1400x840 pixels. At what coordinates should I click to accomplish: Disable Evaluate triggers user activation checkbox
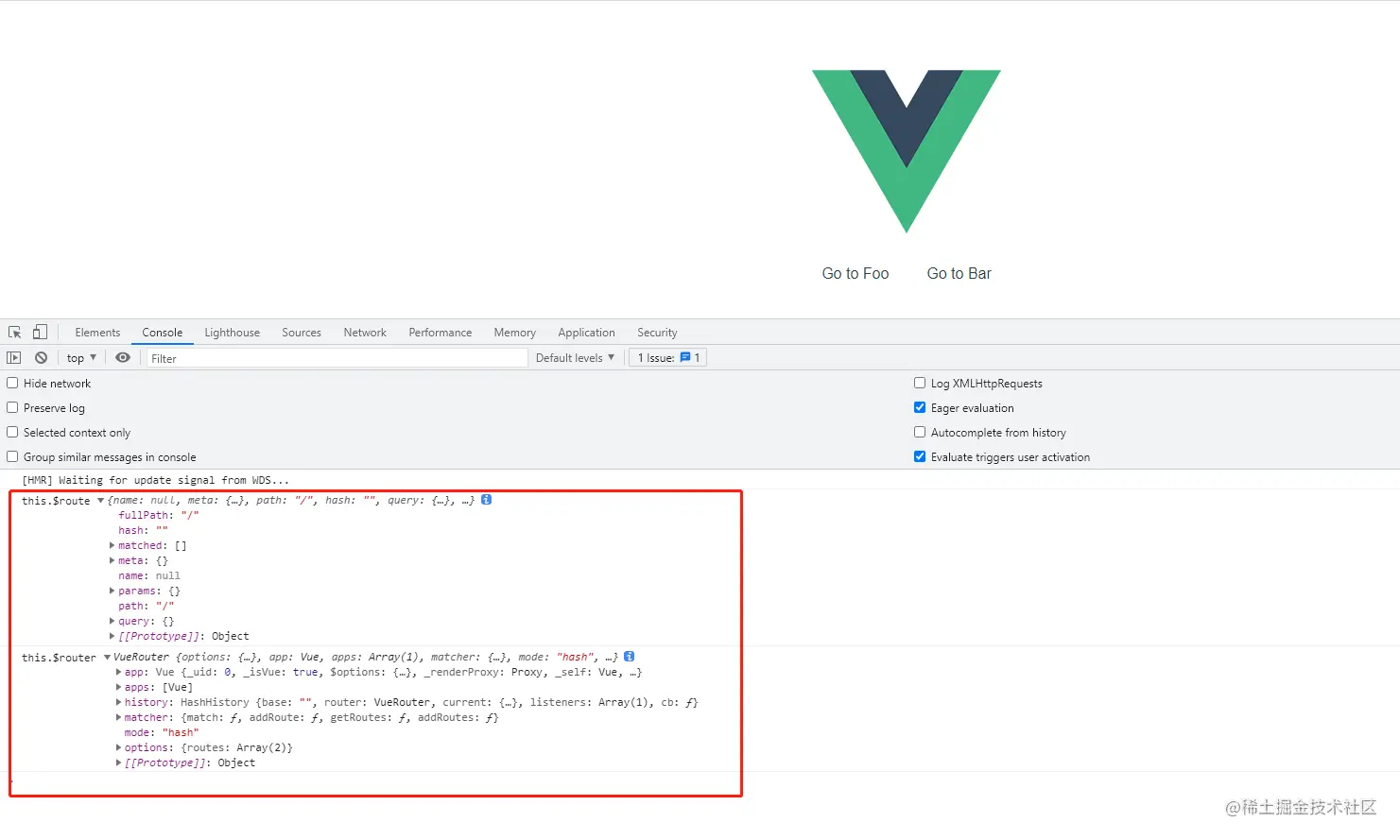click(x=920, y=456)
